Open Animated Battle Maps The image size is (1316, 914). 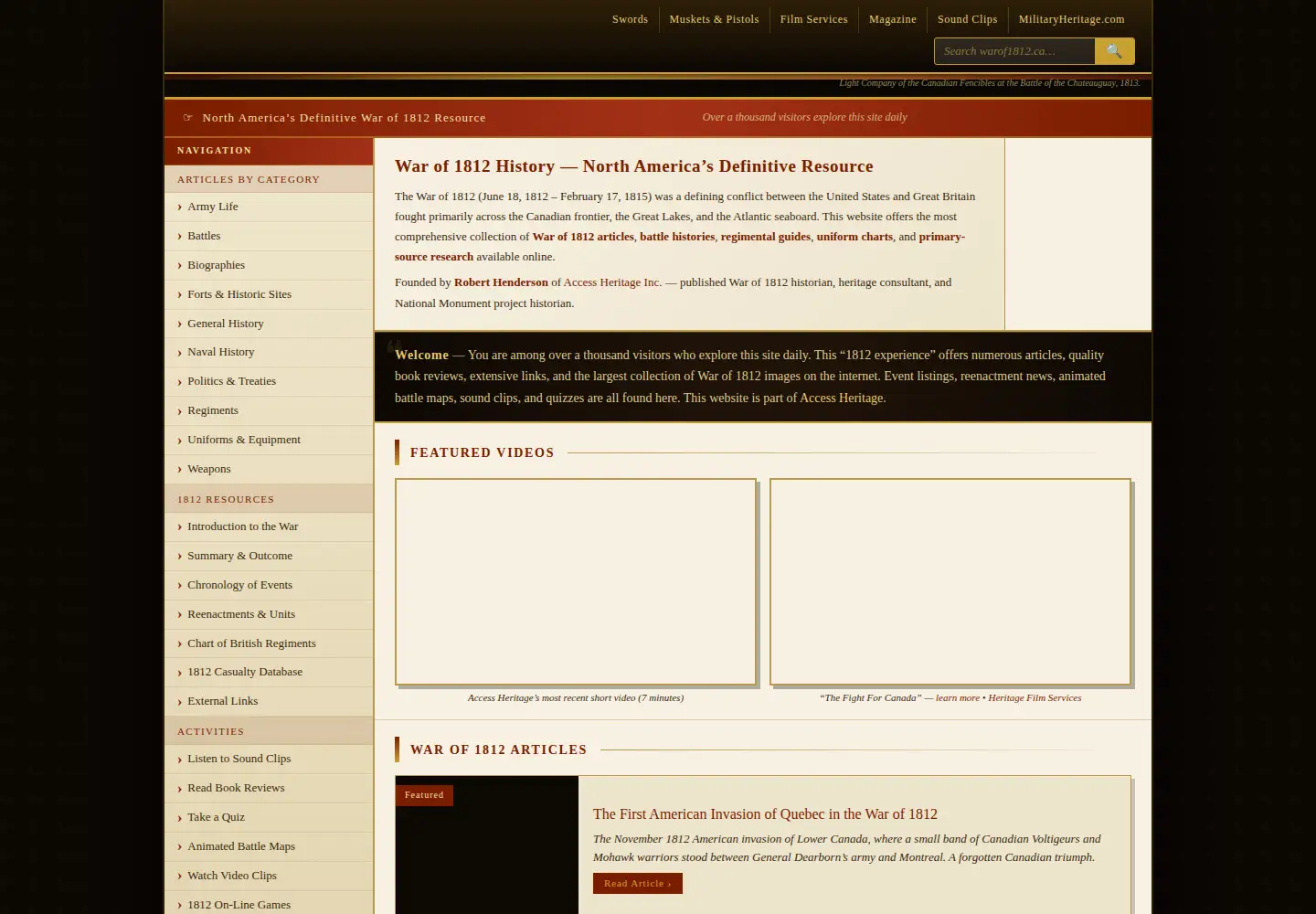click(x=269, y=846)
